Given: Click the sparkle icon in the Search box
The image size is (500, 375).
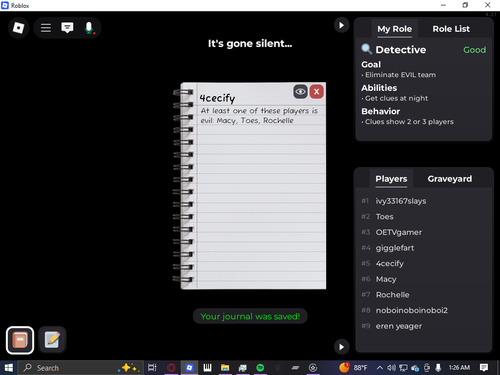Looking at the screenshot, I should (128, 368).
